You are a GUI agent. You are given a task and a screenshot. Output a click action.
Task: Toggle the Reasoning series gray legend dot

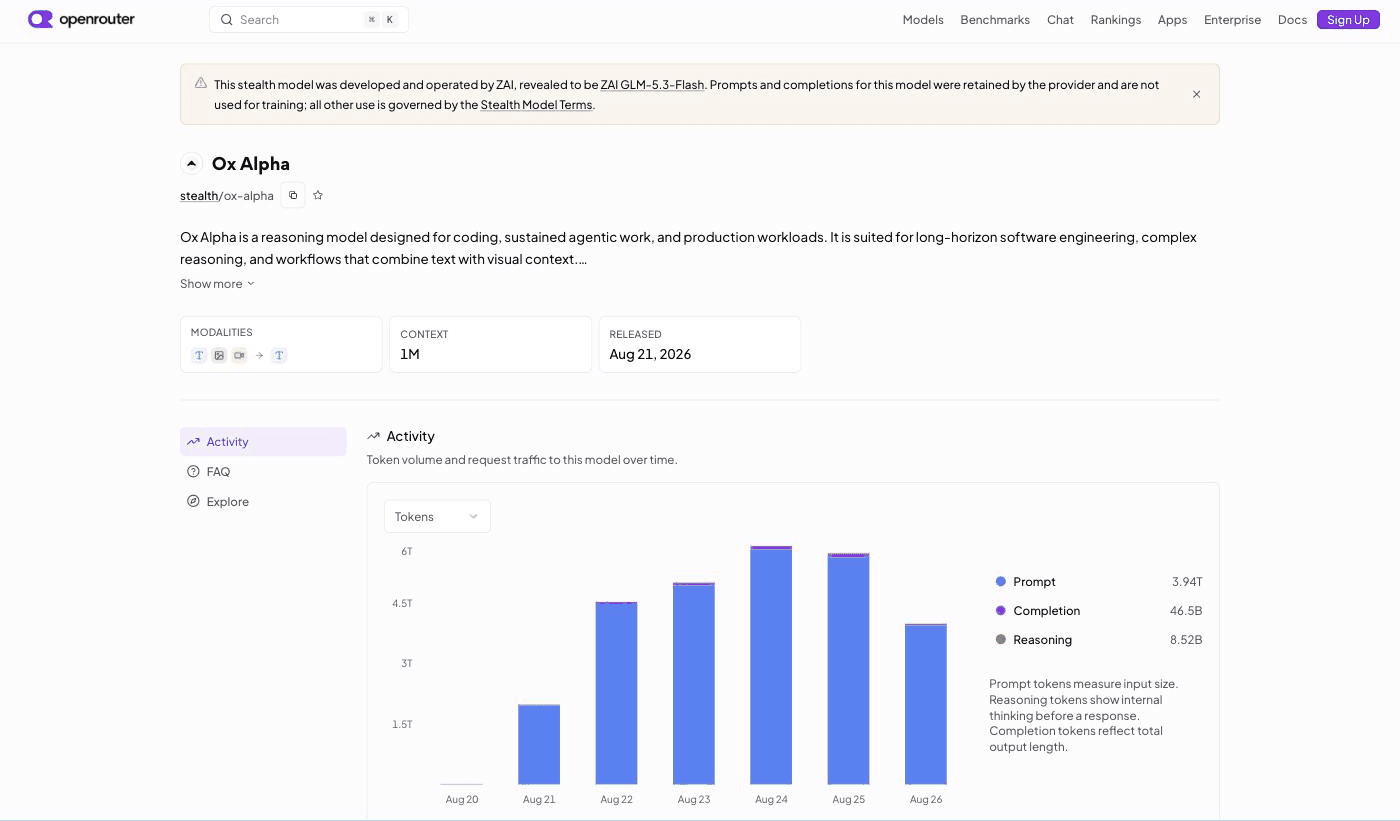point(1001,640)
